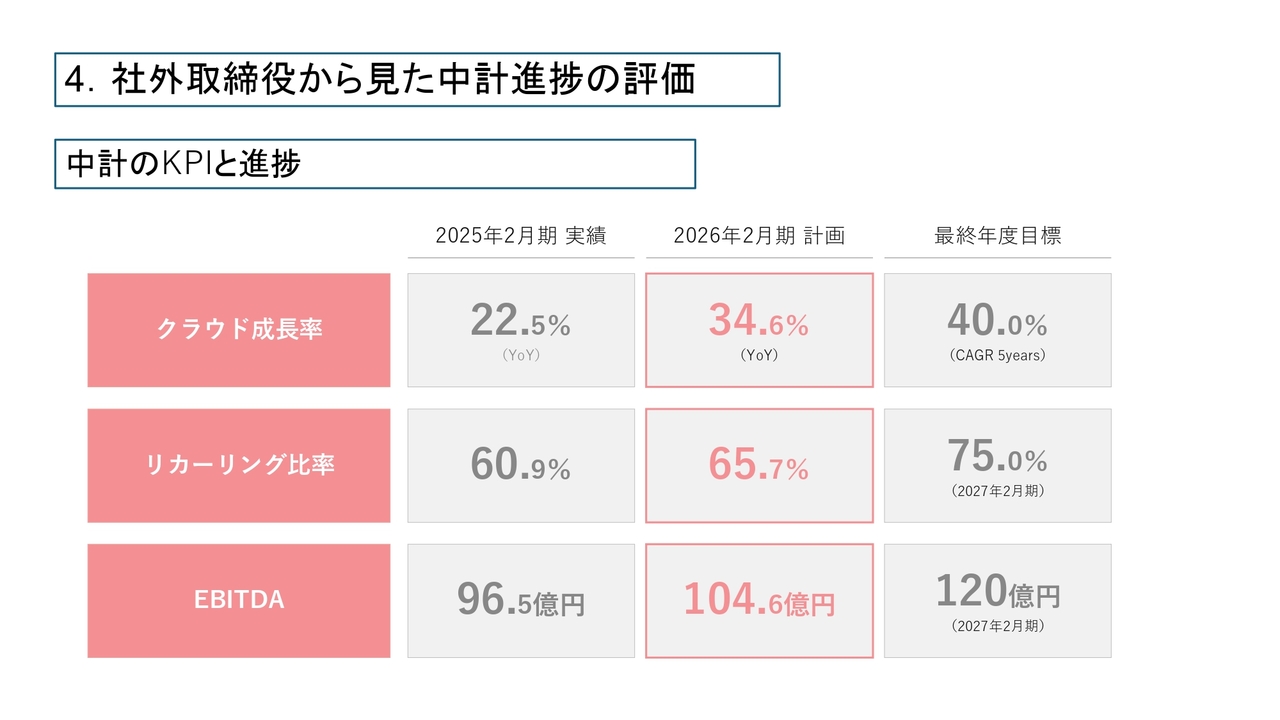This screenshot has width=1280, height=720.
Task: Select the highlighted 65.7% value cell
Action: (x=759, y=465)
